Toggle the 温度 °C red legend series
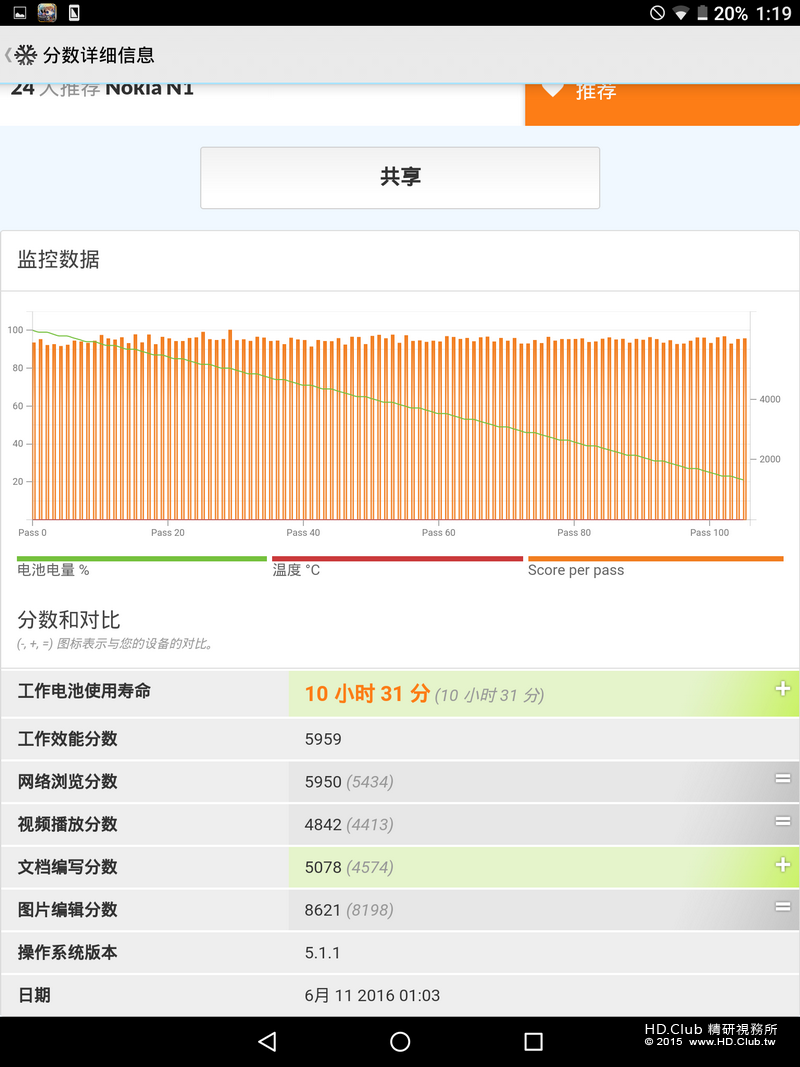The image size is (800, 1067). point(397,566)
